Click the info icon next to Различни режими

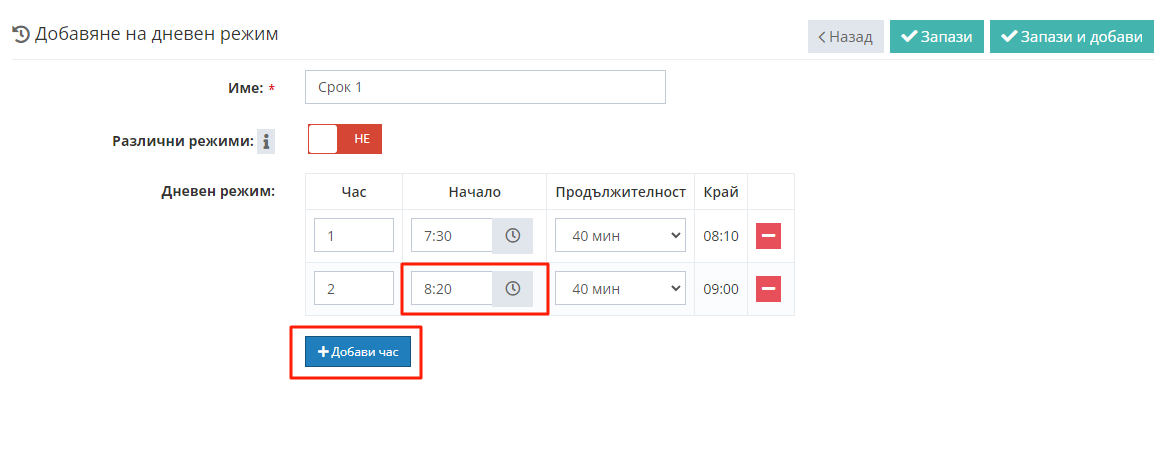tap(266, 142)
